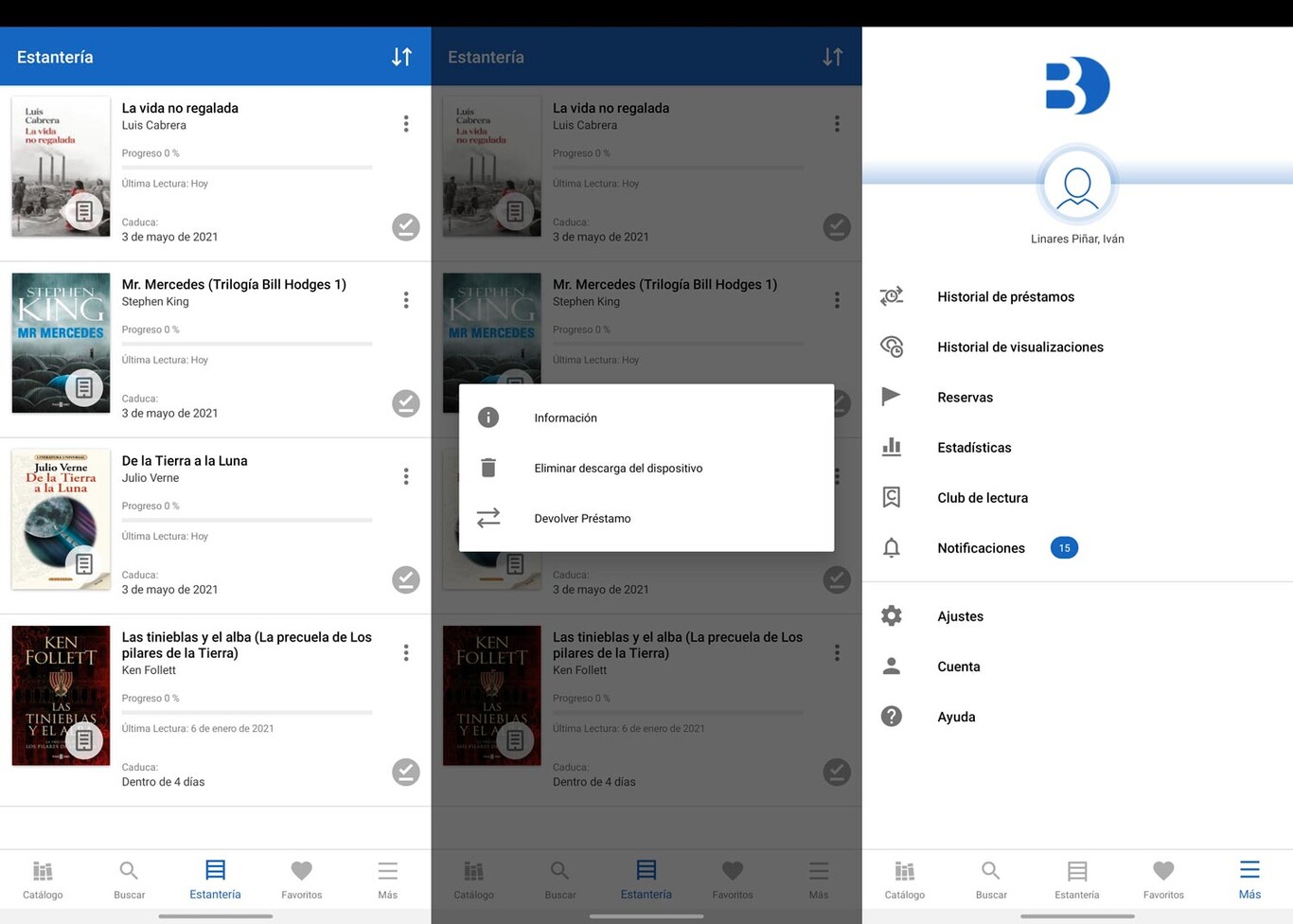The image size is (1293, 924).
Task: Click the Estadísticas bar chart icon
Action: (891, 447)
